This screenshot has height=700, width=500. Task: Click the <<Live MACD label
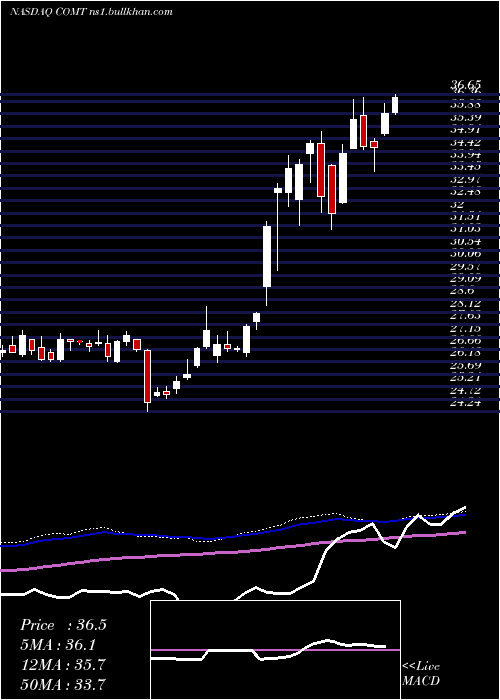[x=421, y=673]
